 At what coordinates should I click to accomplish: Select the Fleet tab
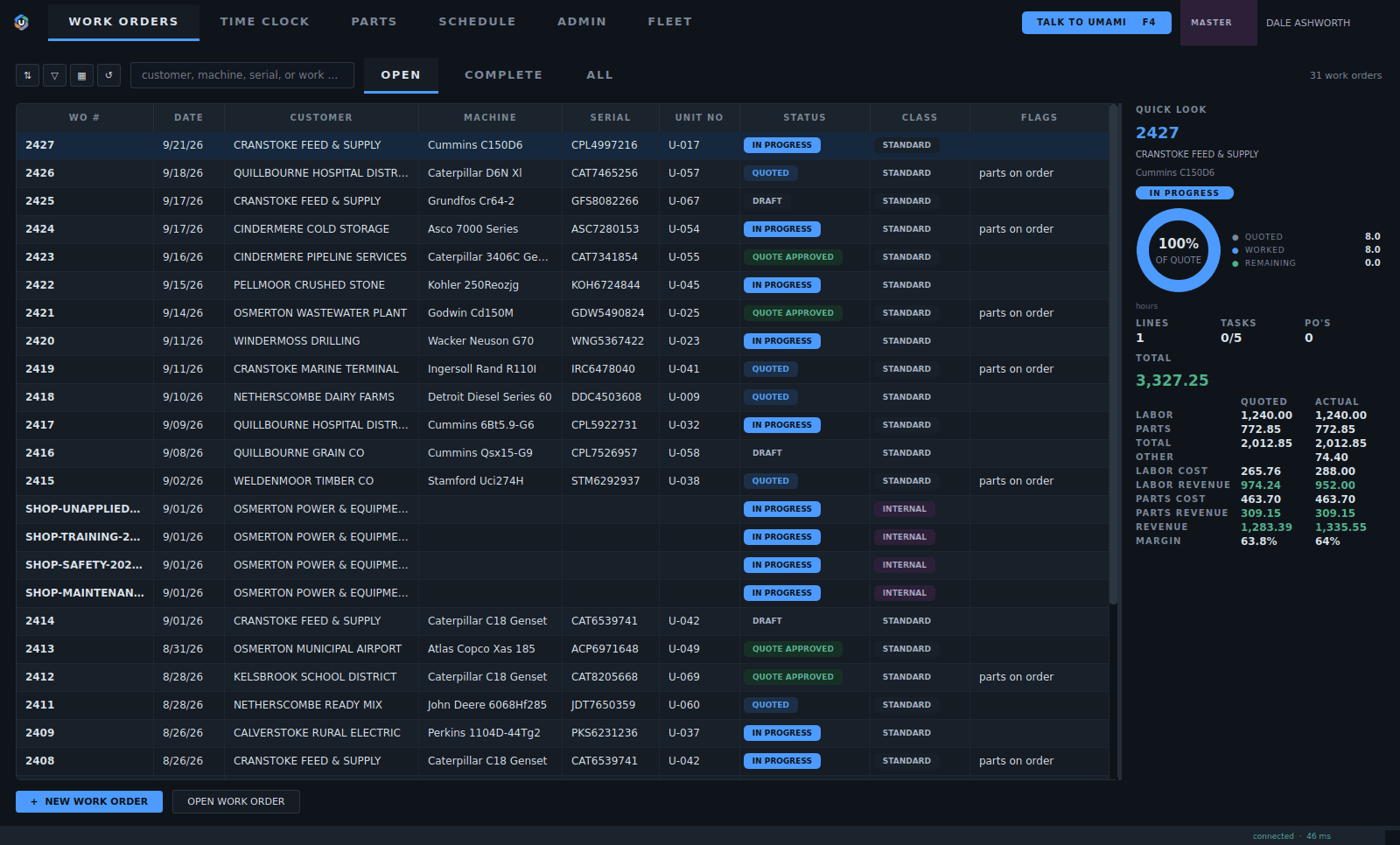669,22
